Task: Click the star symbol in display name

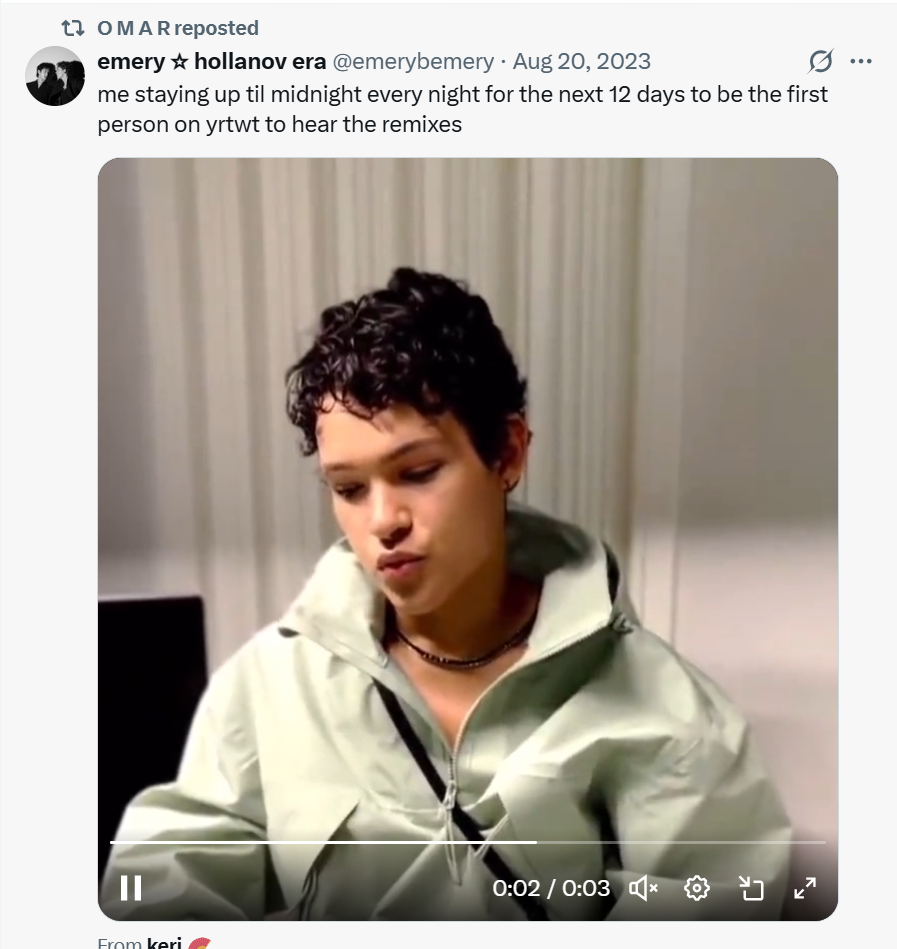Action: [x=179, y=62]
